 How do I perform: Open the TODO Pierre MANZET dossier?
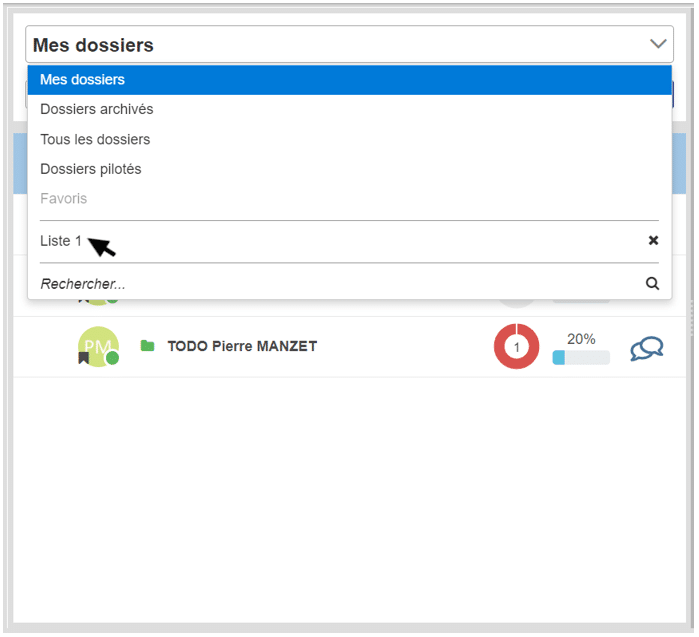pyautogui.click(x=242, y=346)
